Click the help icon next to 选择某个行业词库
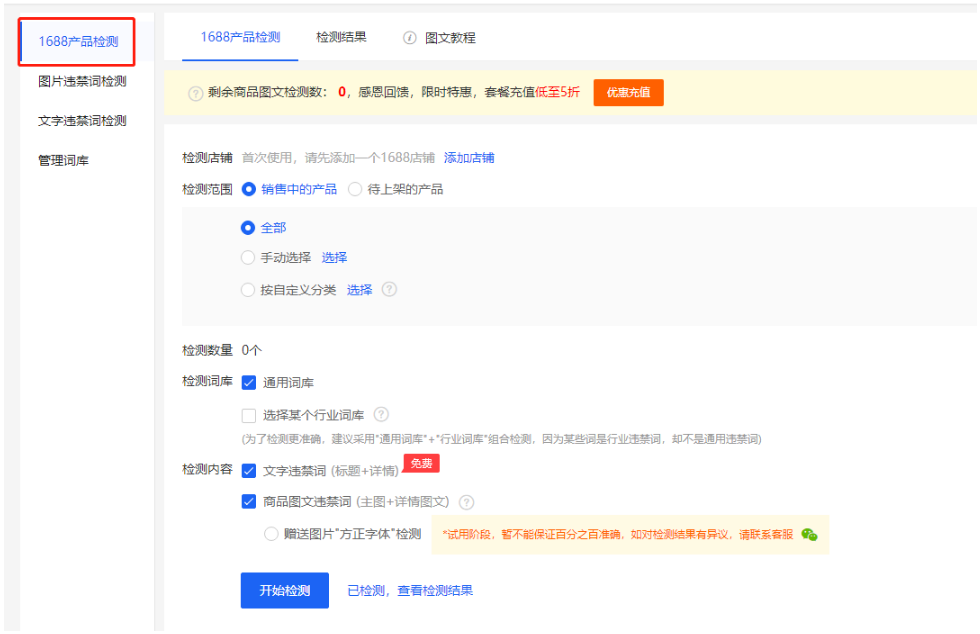Image resolution: width=980 pixels, height=634 pixels. point(381,415)
